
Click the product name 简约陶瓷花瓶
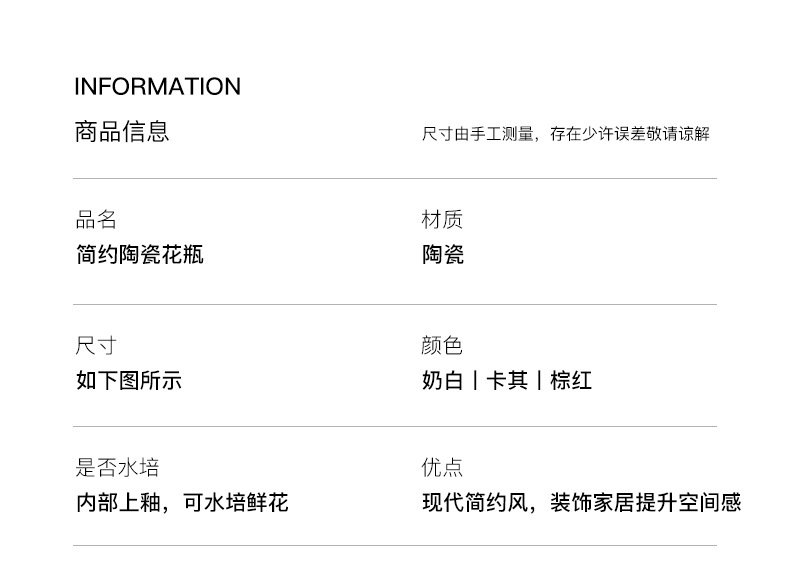click(139, 255)
